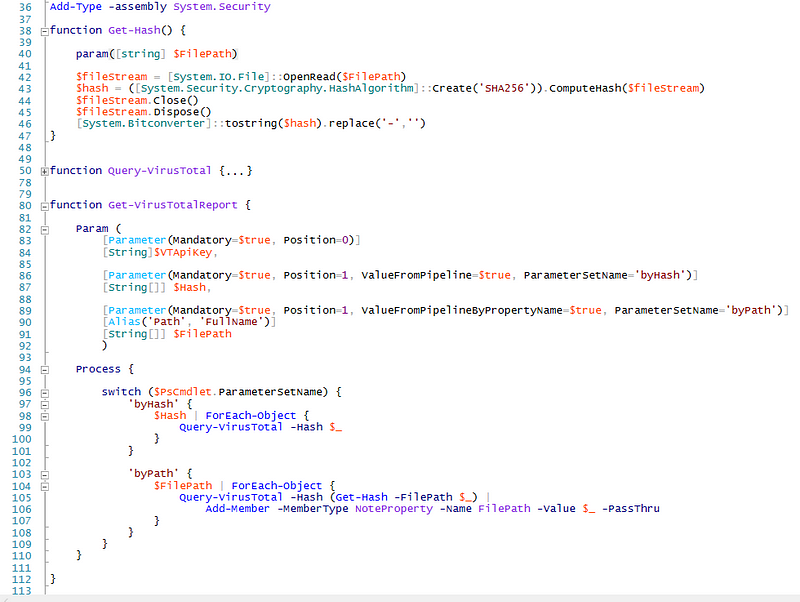Click the 'FullName' alias string
This screenshot has height=602, width=800.
[231, 322]
